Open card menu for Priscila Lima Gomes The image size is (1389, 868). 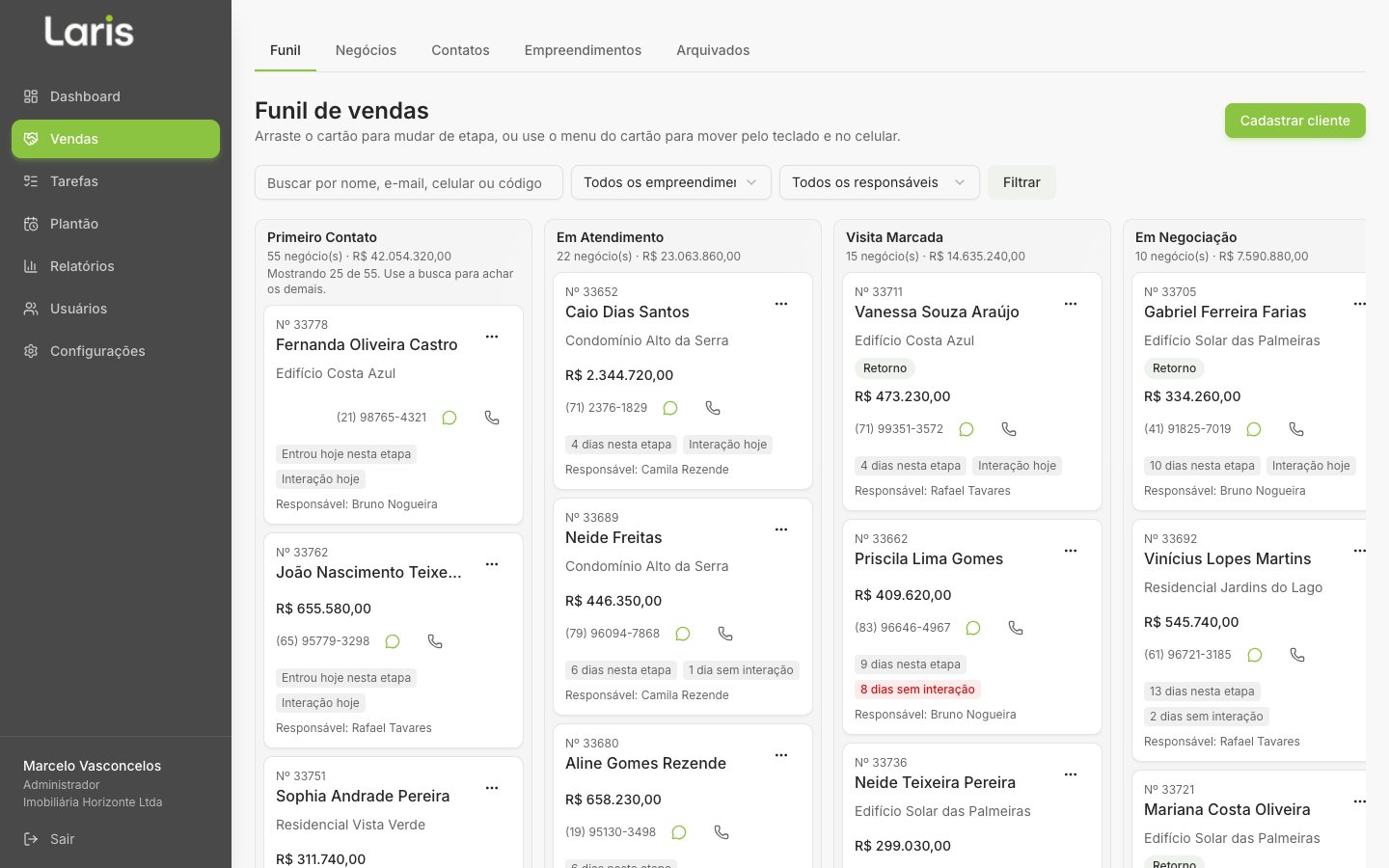[x=1071, y=551]
